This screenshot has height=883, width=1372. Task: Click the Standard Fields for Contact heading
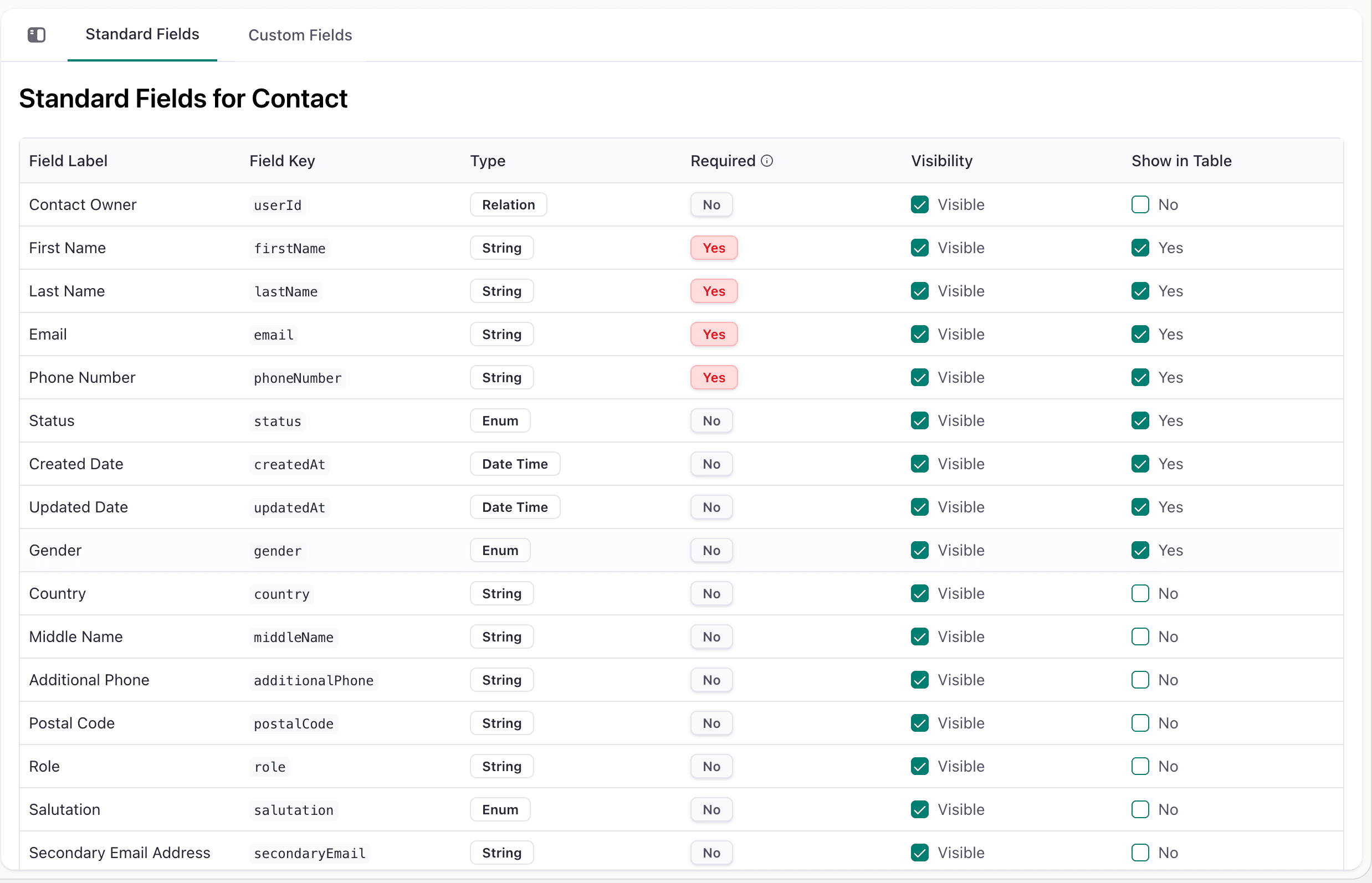[x=183, y=99]
